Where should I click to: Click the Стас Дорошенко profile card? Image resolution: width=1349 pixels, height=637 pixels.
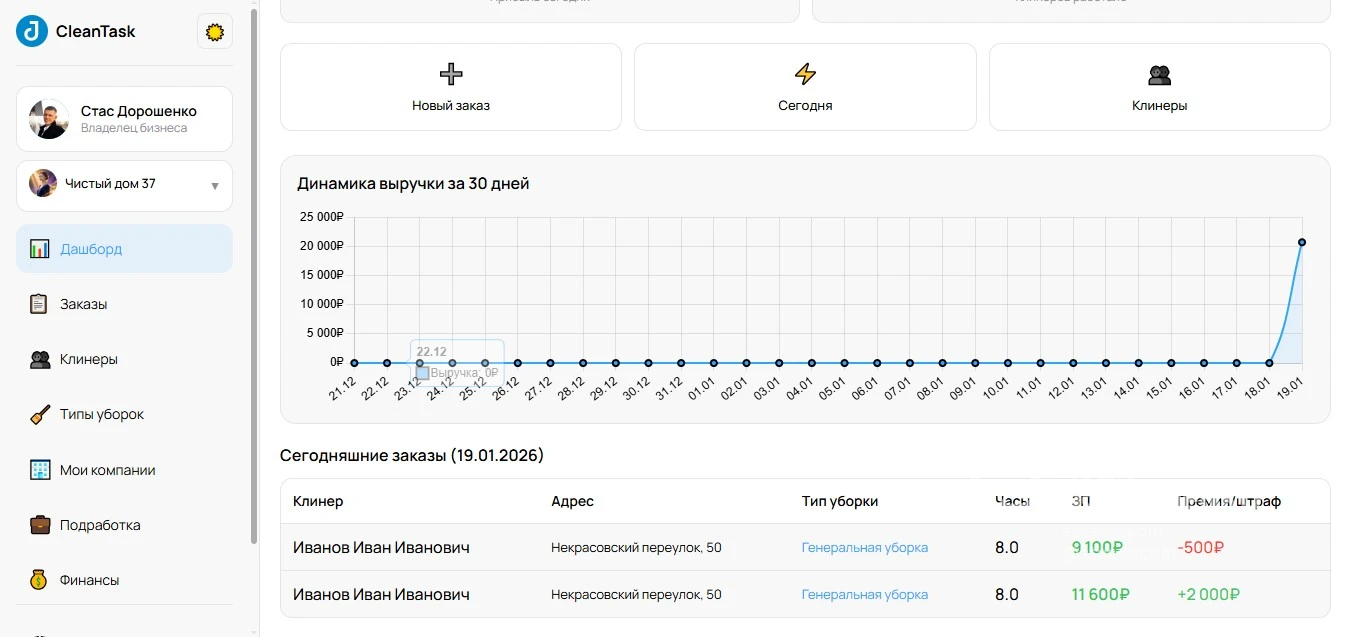click(124, 118)
